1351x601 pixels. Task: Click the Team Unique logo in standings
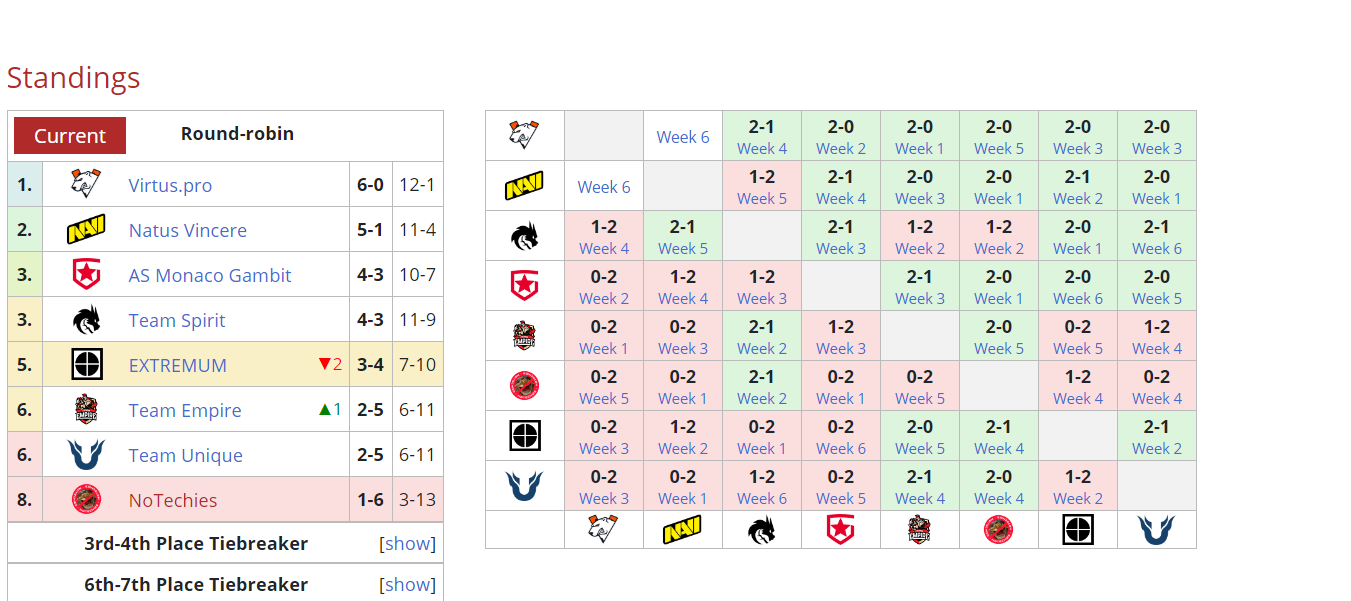[86, 455]
